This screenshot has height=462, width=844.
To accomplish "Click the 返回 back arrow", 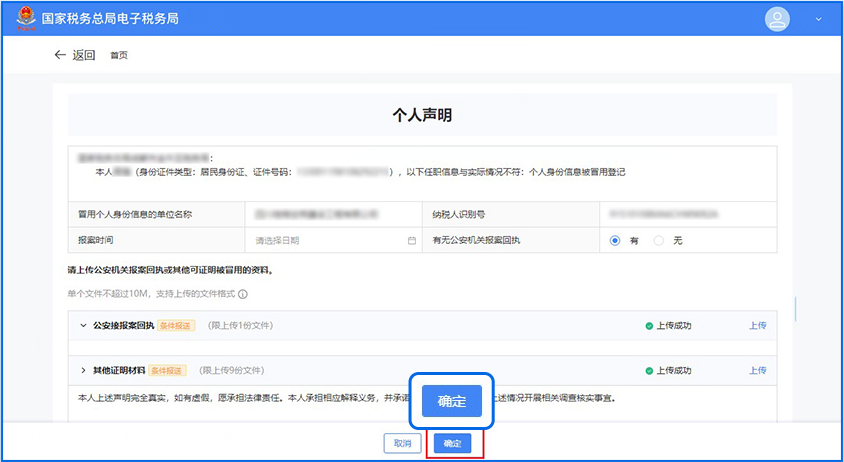I will 60,55.
